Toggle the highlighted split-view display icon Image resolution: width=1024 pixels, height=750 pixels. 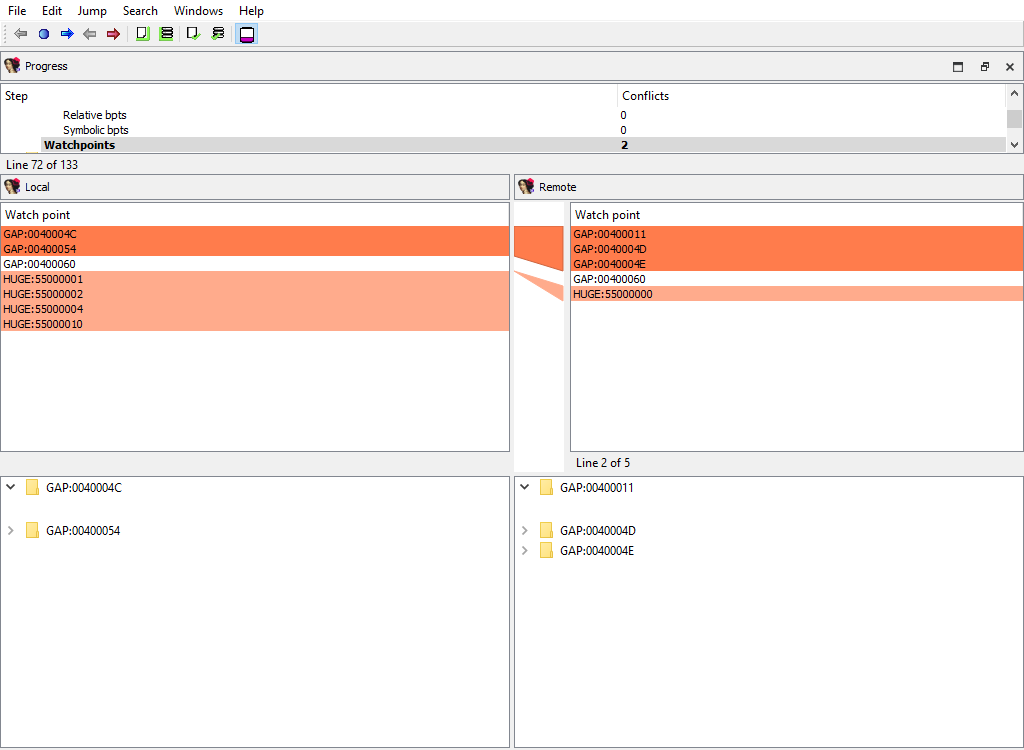[x=246, y=33]
